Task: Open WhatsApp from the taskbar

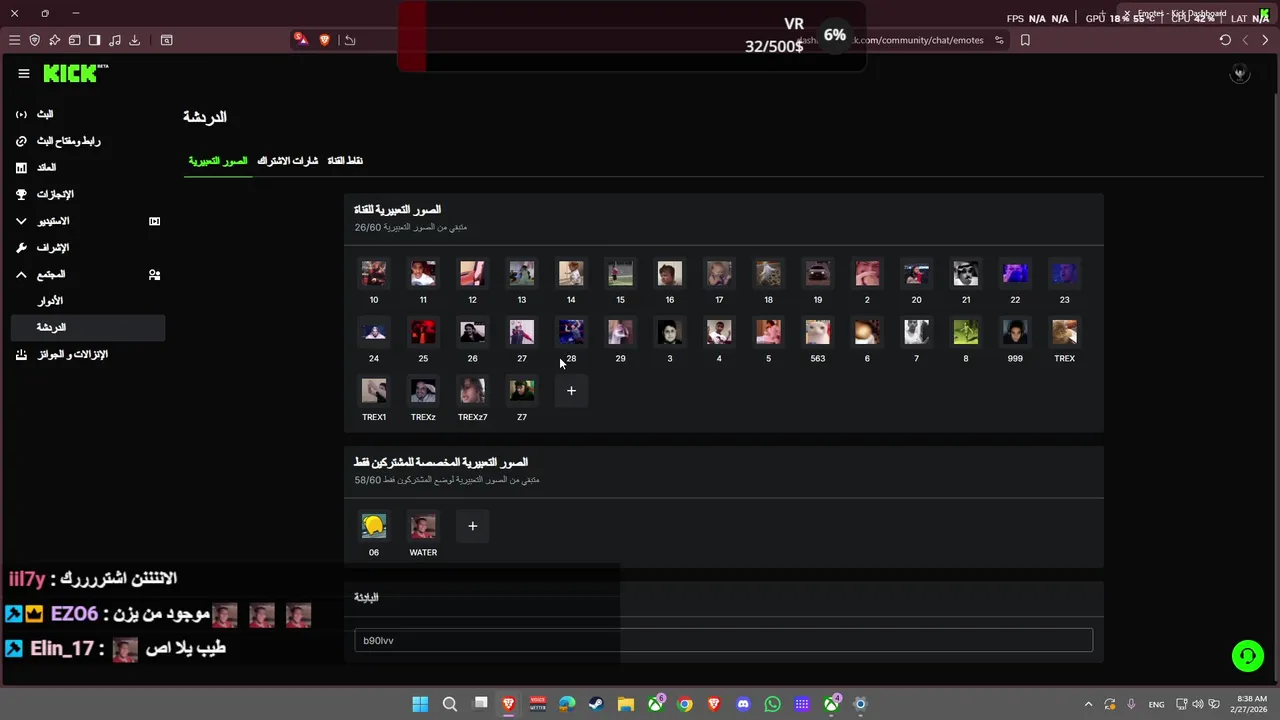Action: [772, 704]
